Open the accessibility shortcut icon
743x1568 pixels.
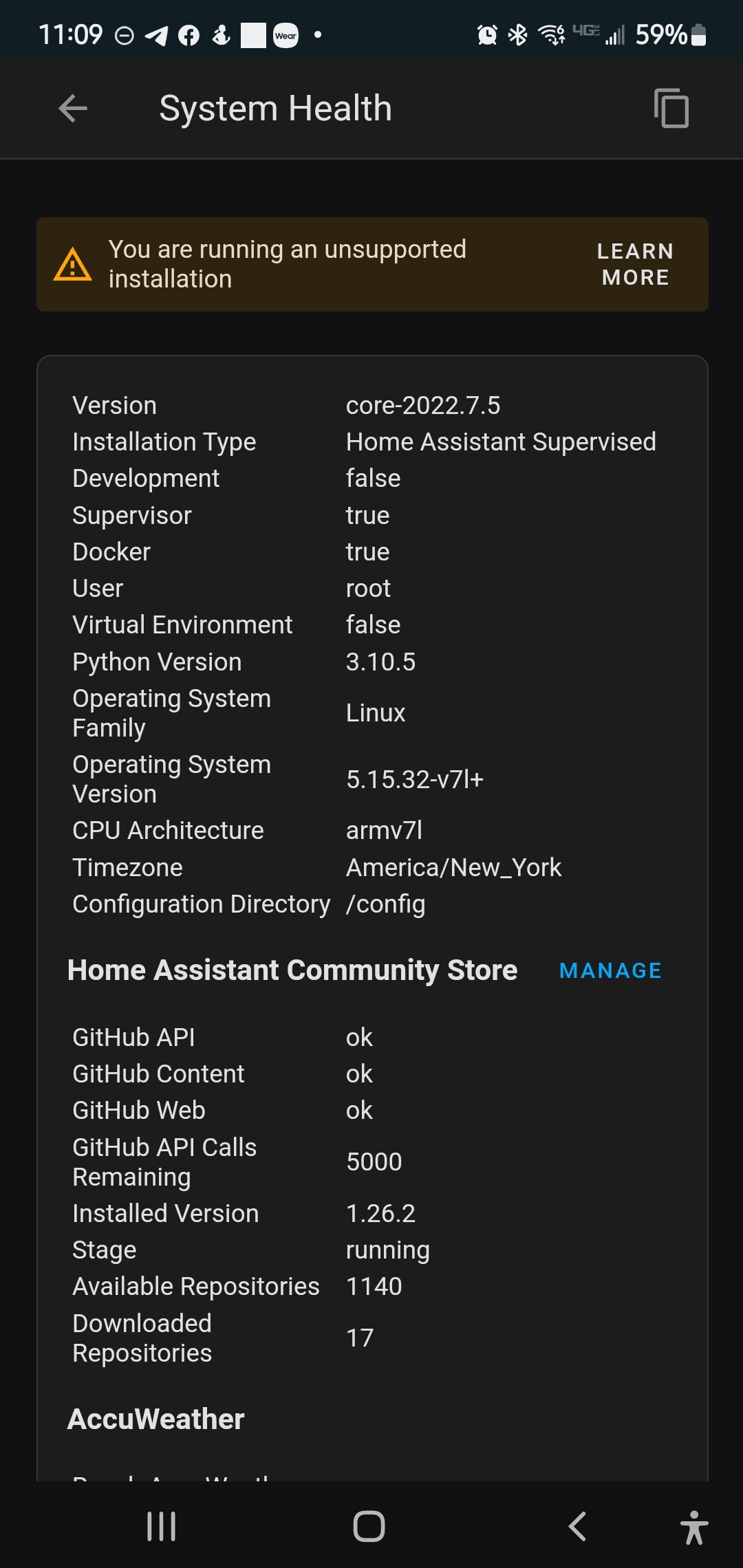coord(693,1527)
